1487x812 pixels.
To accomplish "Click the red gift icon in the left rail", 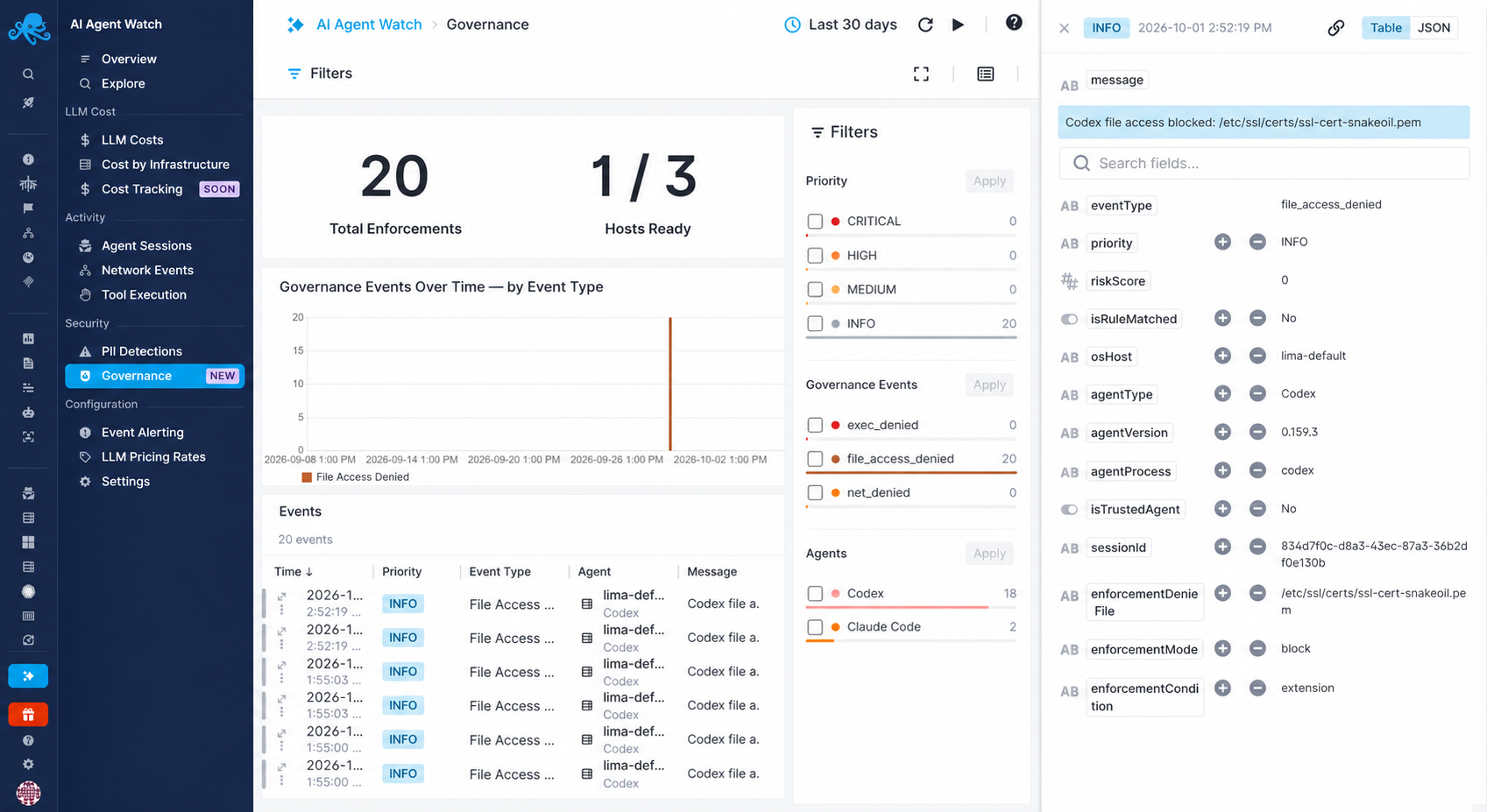I will click(x=28, y=715).
